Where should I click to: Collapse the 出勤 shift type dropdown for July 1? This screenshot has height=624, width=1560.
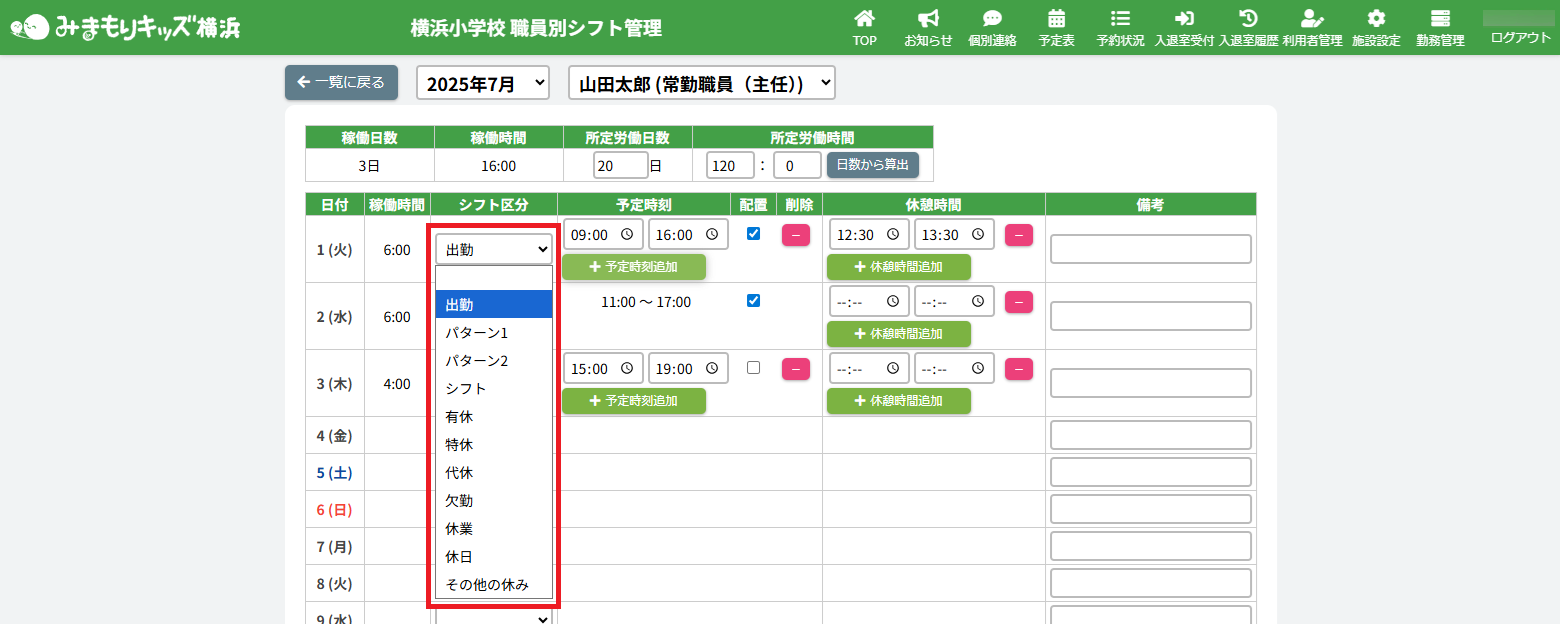(494, 249)
